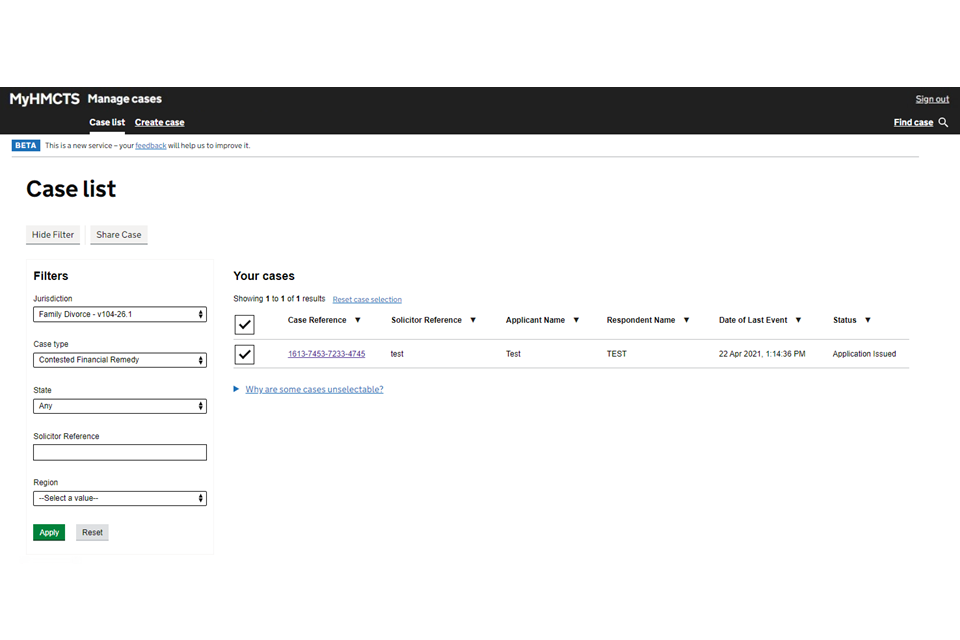Toggle the select-all cases header checkbox

pyautogui.click(x=244, y=324)
